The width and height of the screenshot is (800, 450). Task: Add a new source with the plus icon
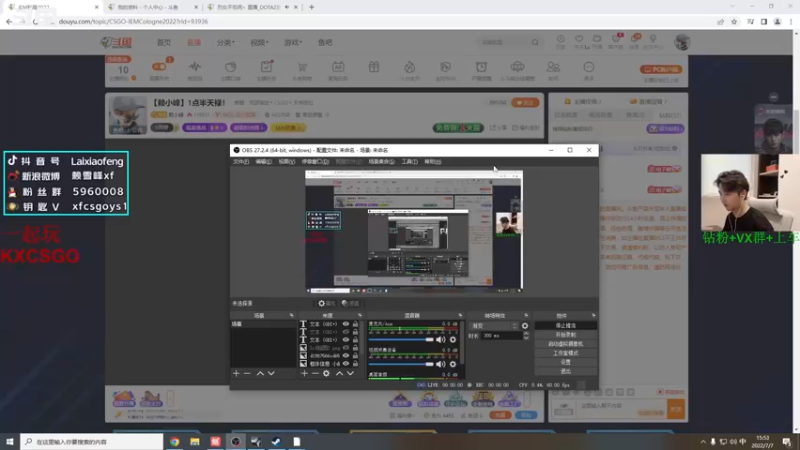pos(305,373)
